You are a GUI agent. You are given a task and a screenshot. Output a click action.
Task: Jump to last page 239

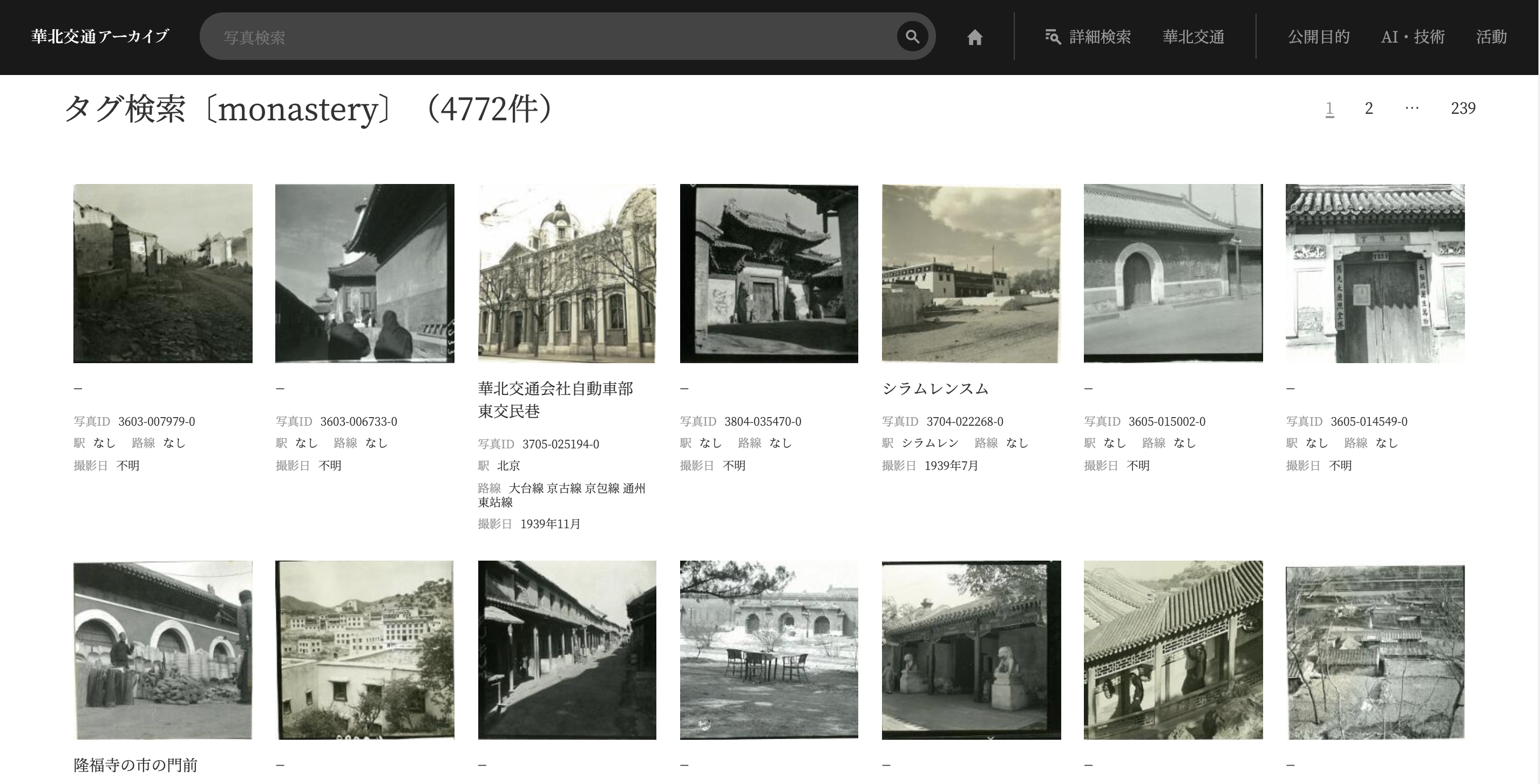pyautogui.click(x=1462, y=108)
